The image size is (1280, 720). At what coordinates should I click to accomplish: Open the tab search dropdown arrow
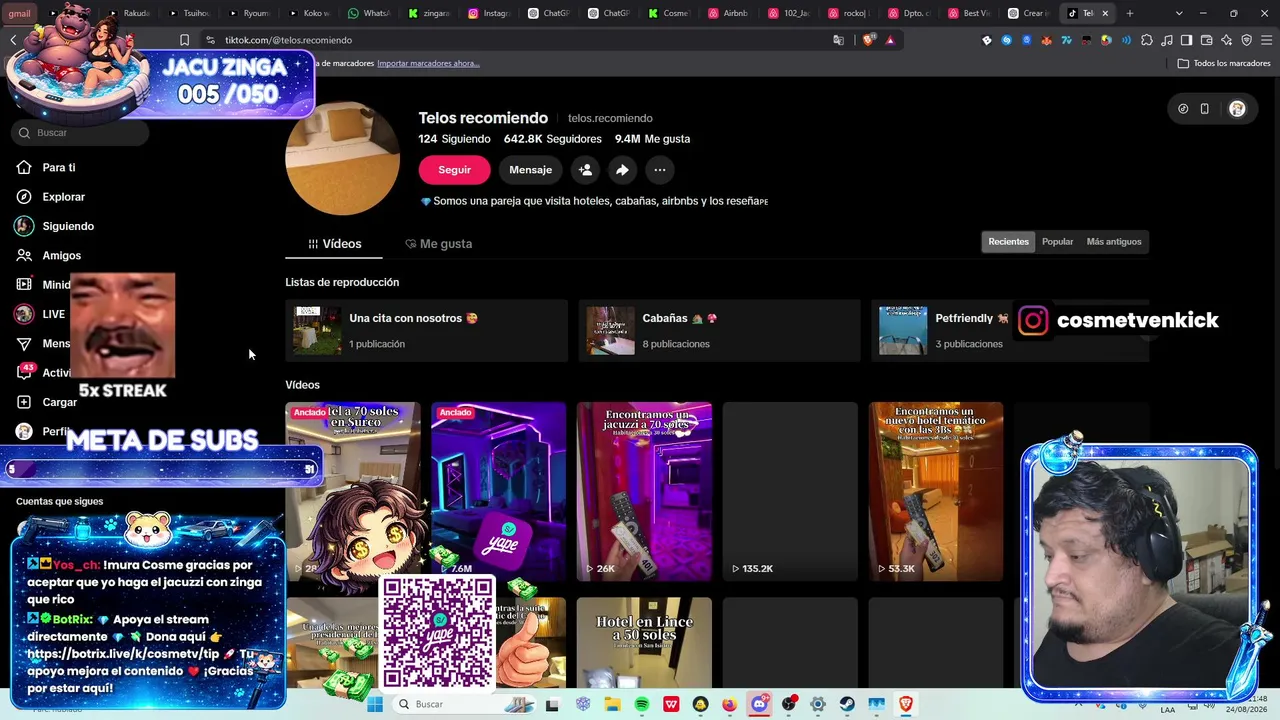click(1179, 13)
